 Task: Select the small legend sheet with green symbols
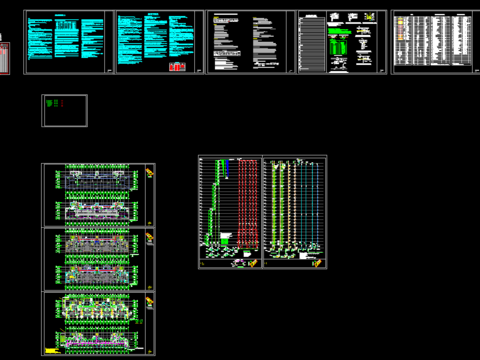coord(64,111)
